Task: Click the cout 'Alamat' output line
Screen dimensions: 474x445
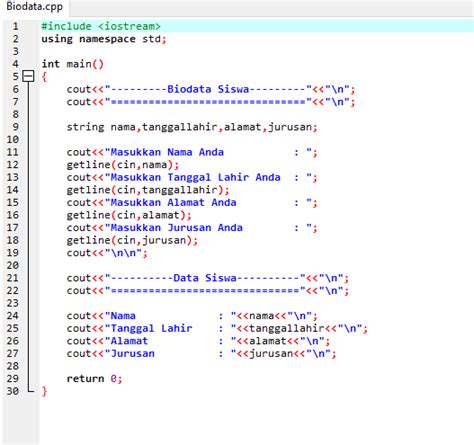Action: pos(198,341)
